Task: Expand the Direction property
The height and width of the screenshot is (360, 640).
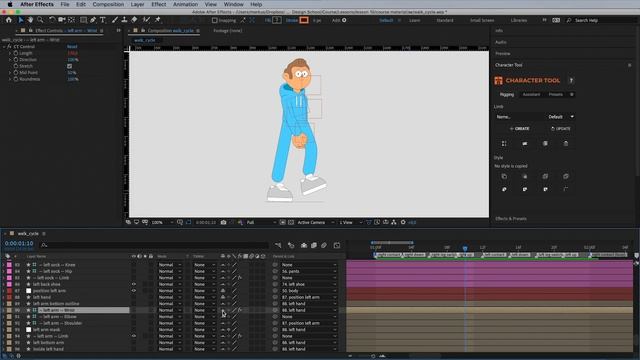Action: point(10,60)
